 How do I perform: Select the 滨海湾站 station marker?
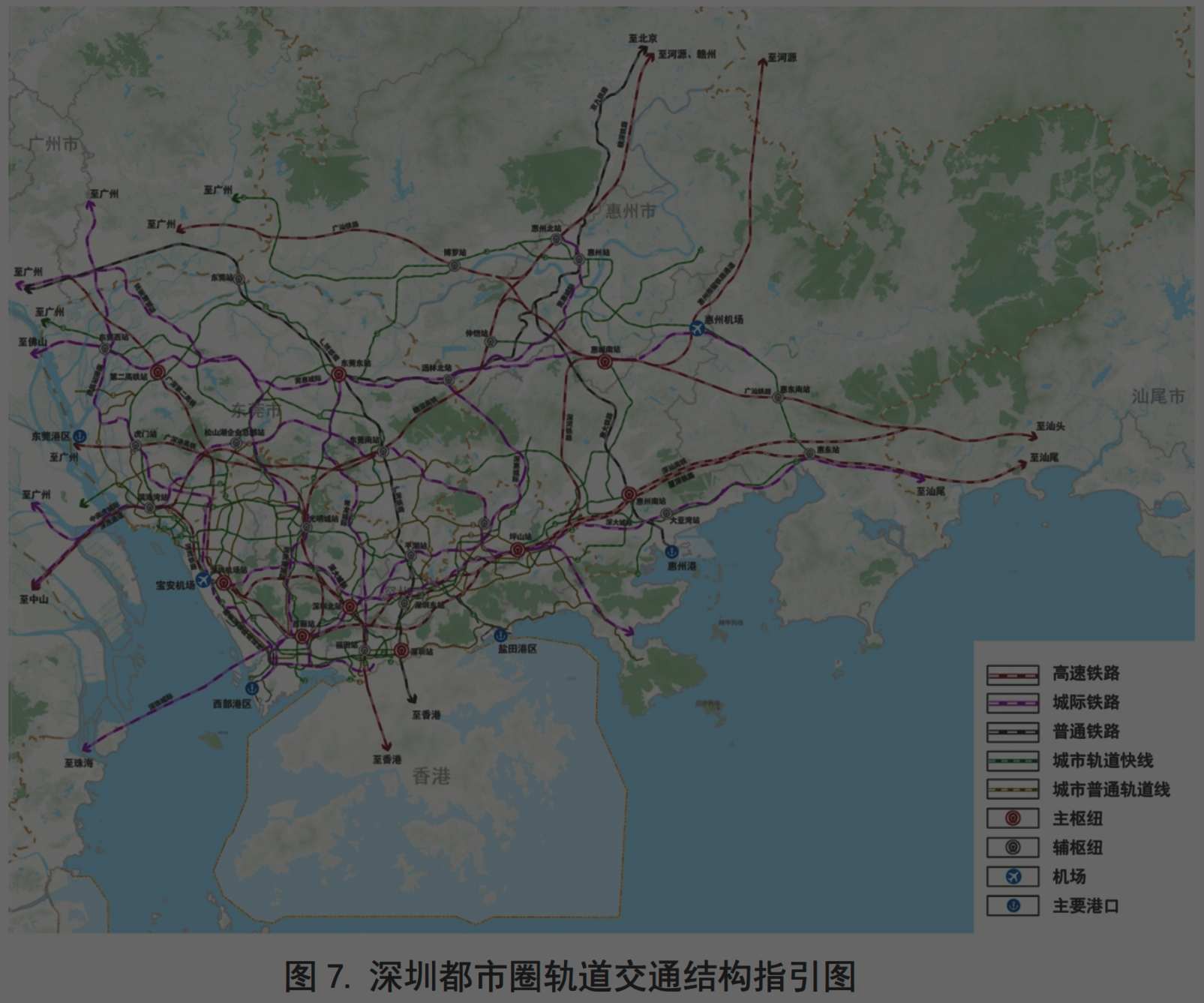pyautogui.click(x=149, y=507)
